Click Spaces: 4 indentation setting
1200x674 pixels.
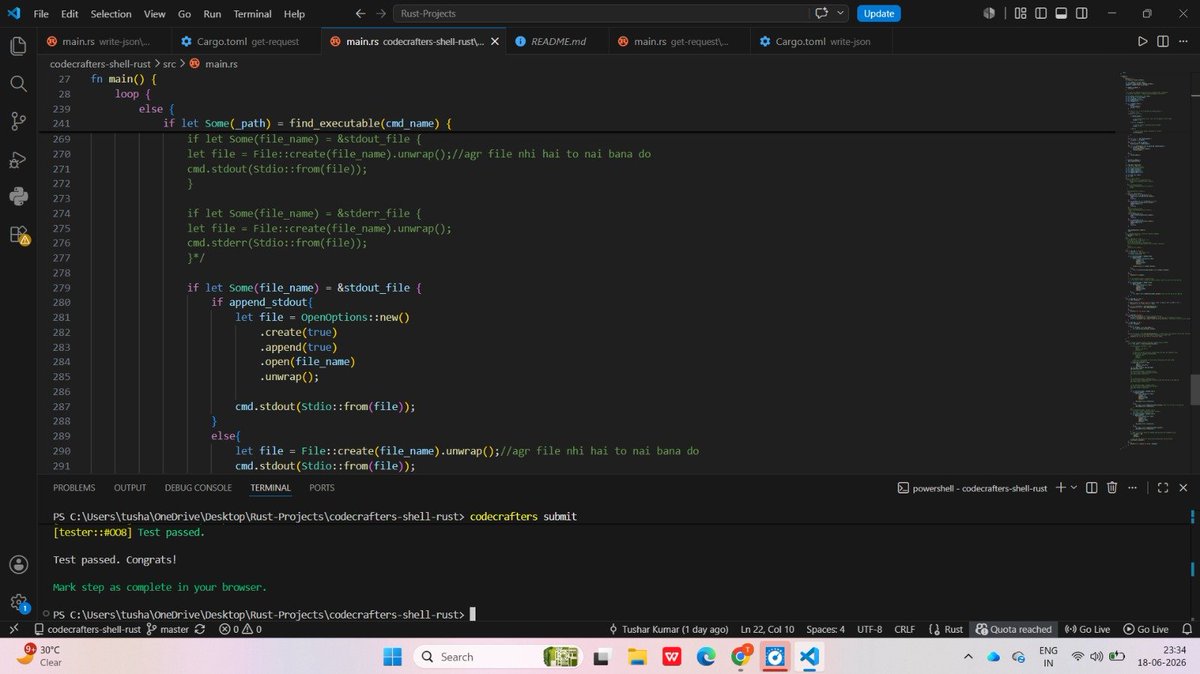(826, 629)
